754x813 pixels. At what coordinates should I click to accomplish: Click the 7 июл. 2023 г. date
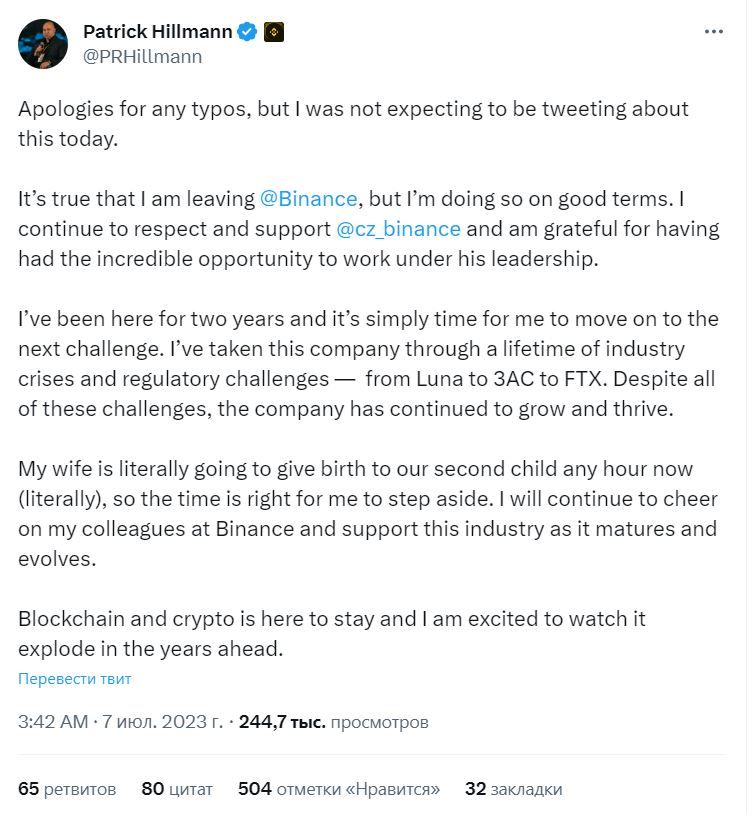(163, 720)
